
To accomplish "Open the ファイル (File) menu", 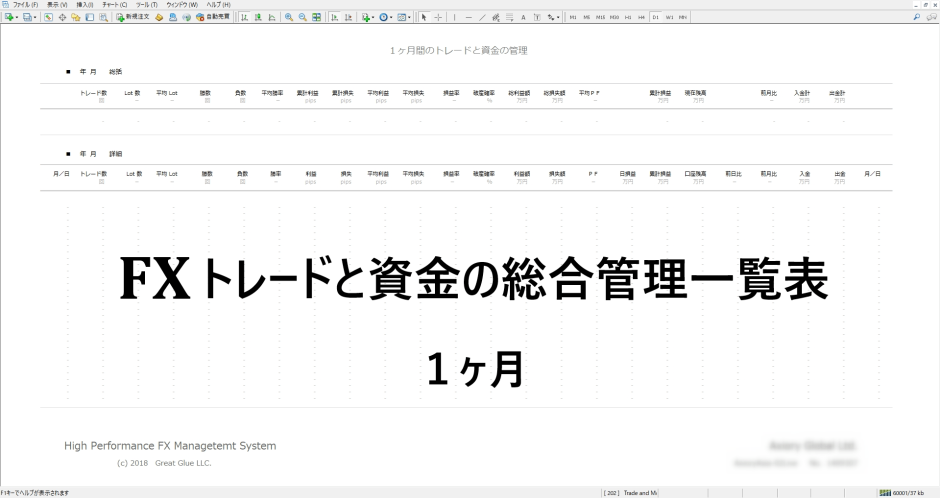I will tap(25, 5).
